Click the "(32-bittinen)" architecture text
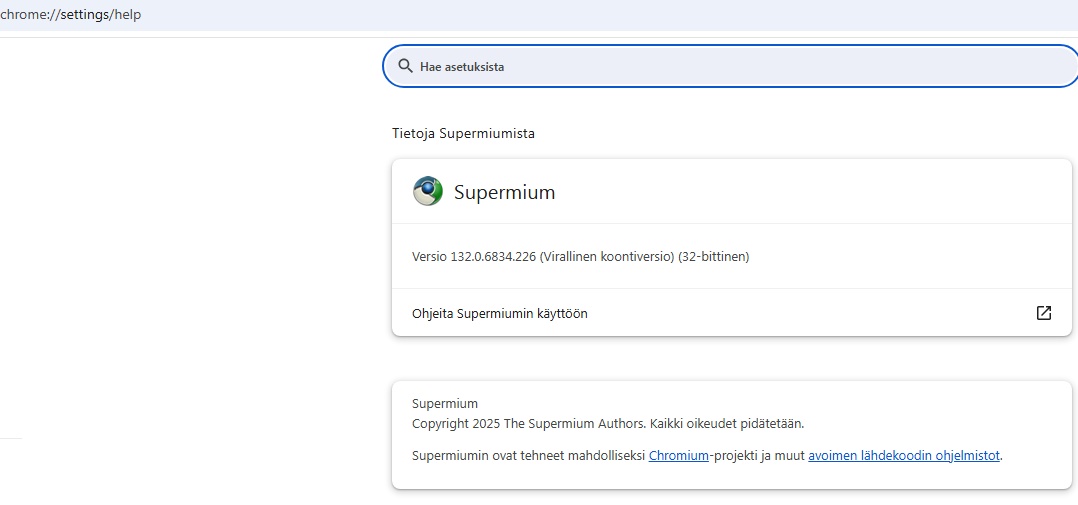This screenshot has height=505, width=1078. coord(714,257)
